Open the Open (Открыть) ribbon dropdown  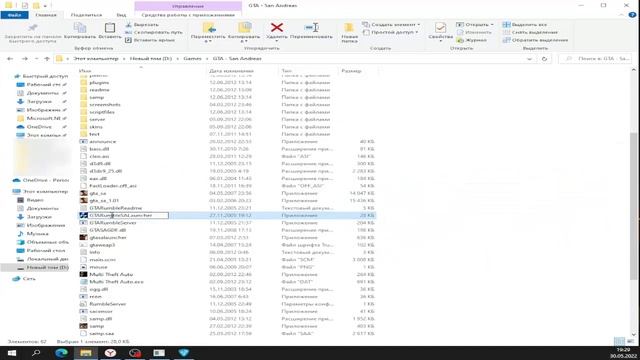[475, 24]
